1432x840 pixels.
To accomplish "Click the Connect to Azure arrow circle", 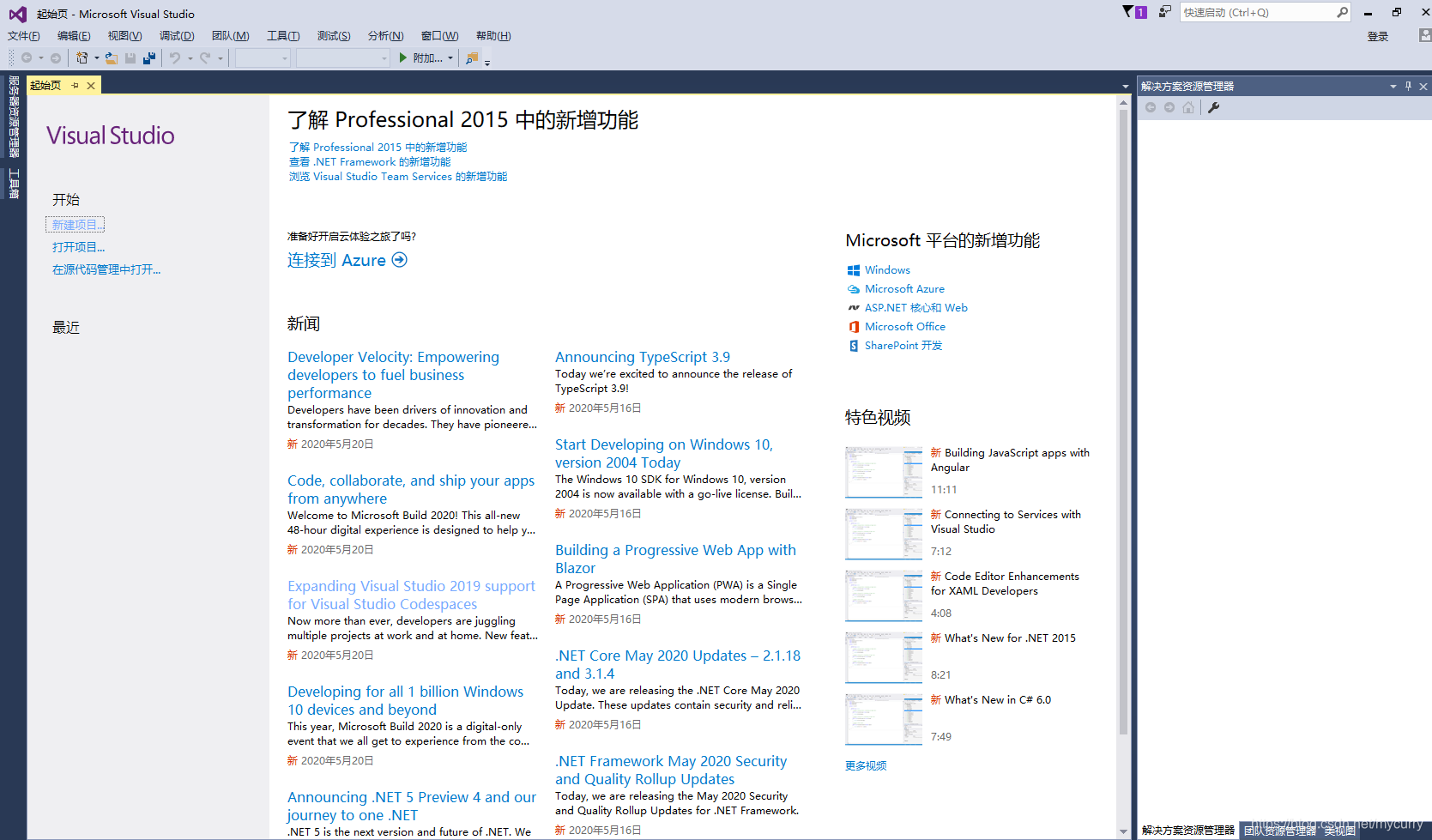I will click(x=399, y=260).
